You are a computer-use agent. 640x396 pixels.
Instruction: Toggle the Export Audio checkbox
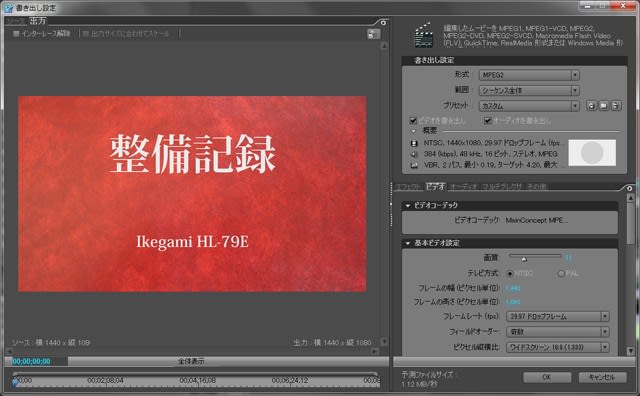pos(487,120)
